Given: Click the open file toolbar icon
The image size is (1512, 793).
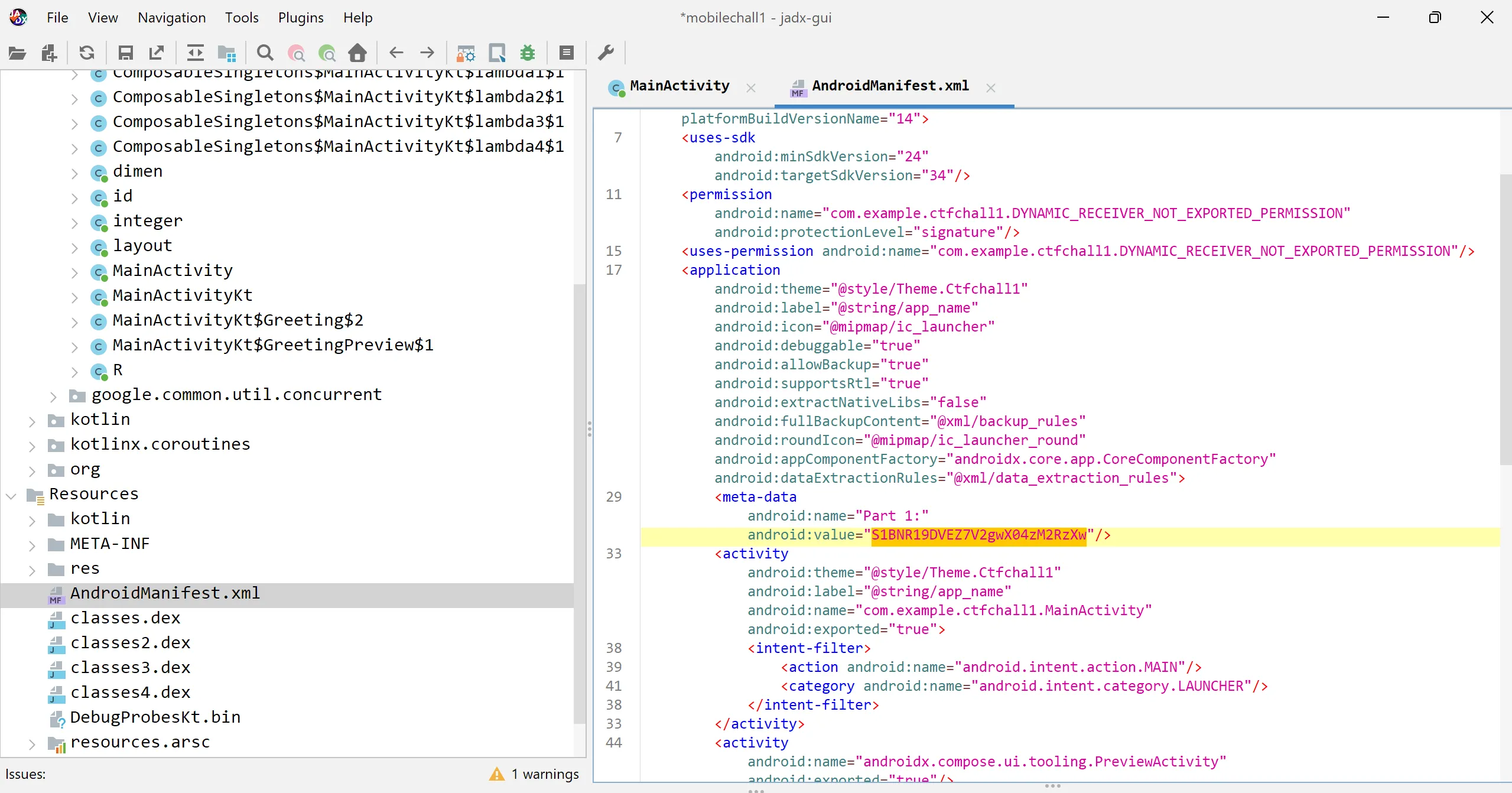Looking at the screenshot, I should pos(17,53).
